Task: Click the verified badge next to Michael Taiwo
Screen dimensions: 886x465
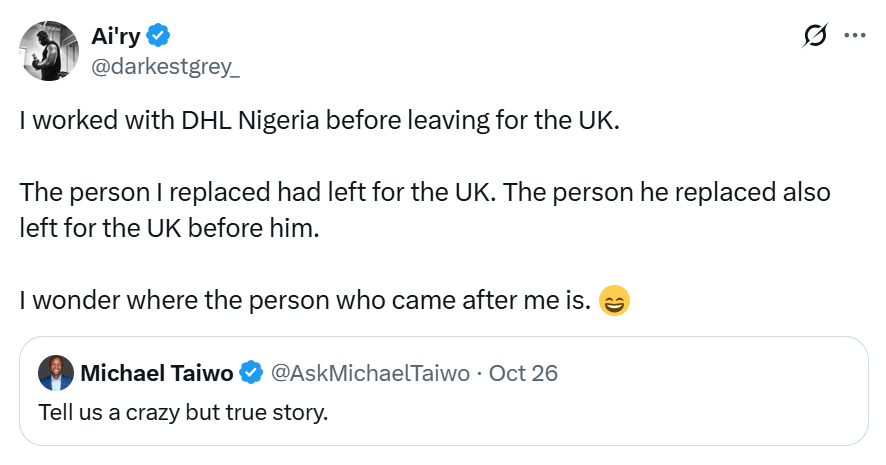Action: pos(253,374)
